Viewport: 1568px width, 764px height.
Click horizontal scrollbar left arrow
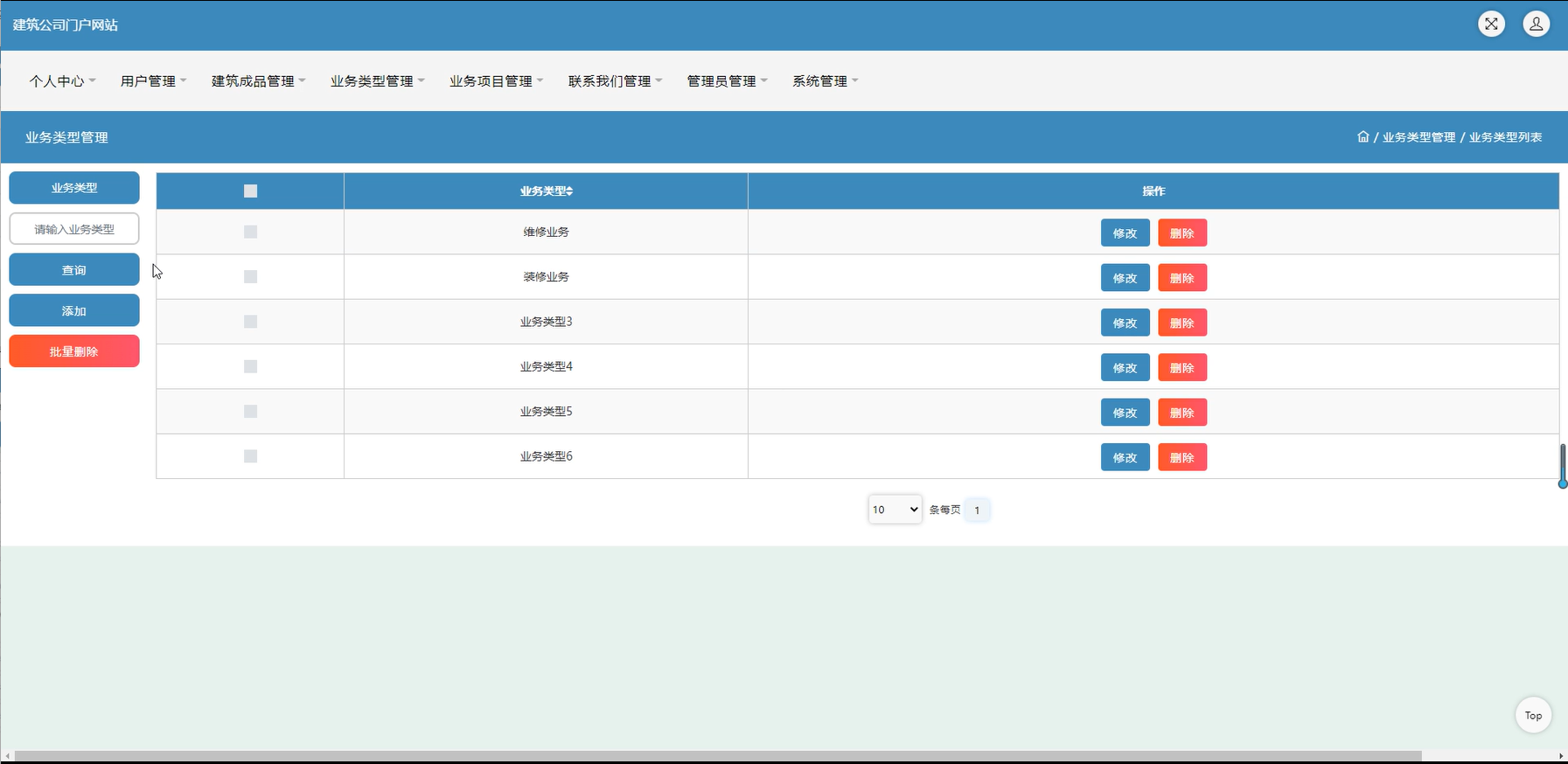7,755
